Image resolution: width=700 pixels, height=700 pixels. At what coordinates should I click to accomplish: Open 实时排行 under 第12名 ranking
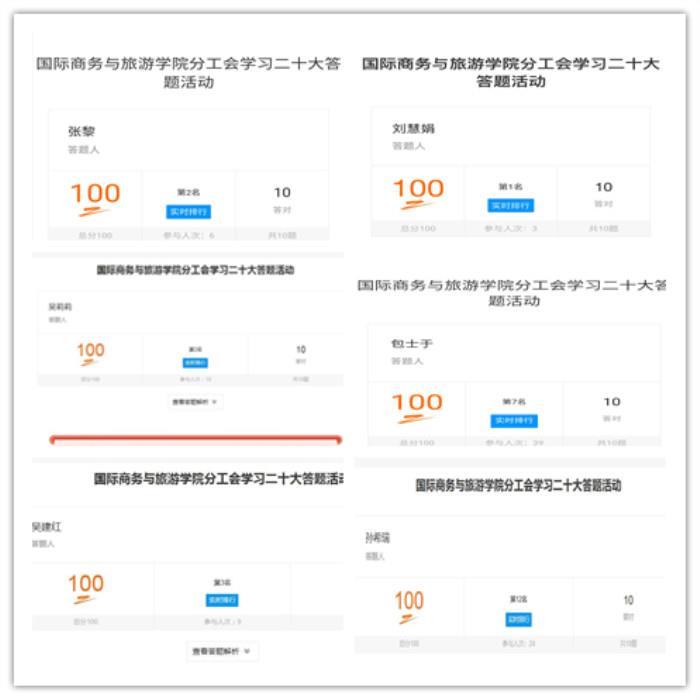518,620
